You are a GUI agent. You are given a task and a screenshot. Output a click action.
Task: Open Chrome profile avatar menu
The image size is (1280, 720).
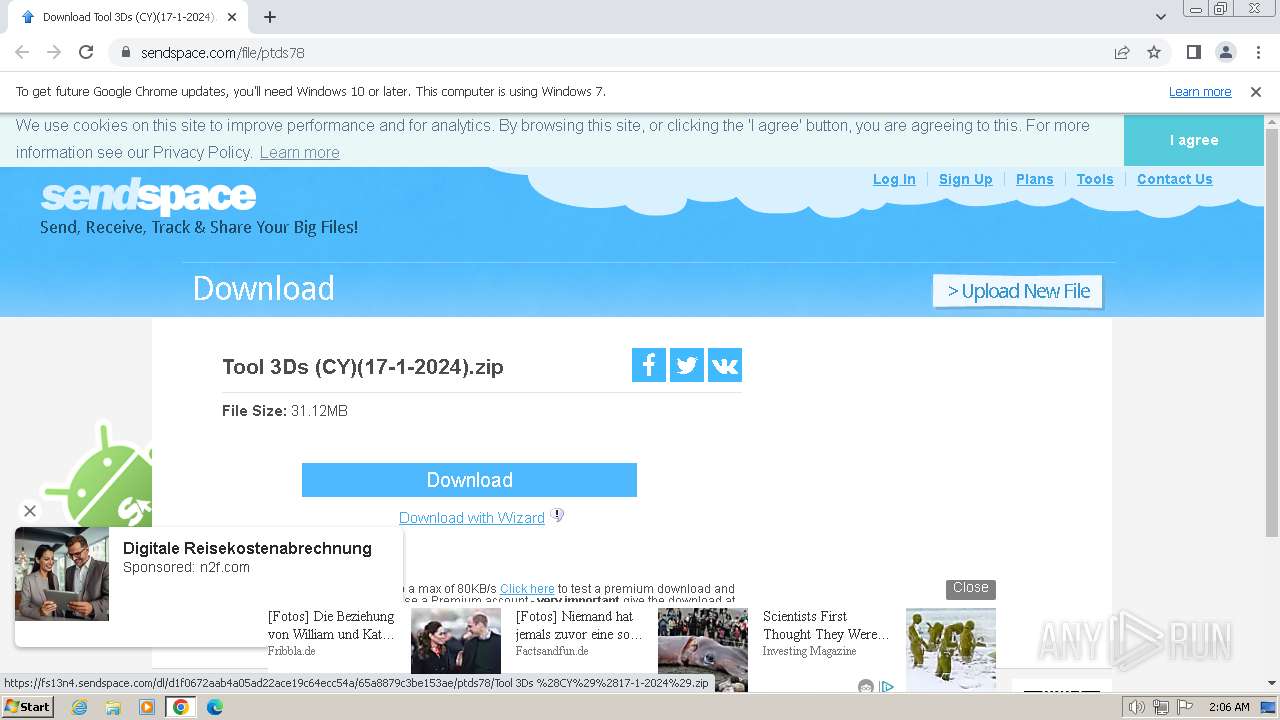coord(1225,52)
